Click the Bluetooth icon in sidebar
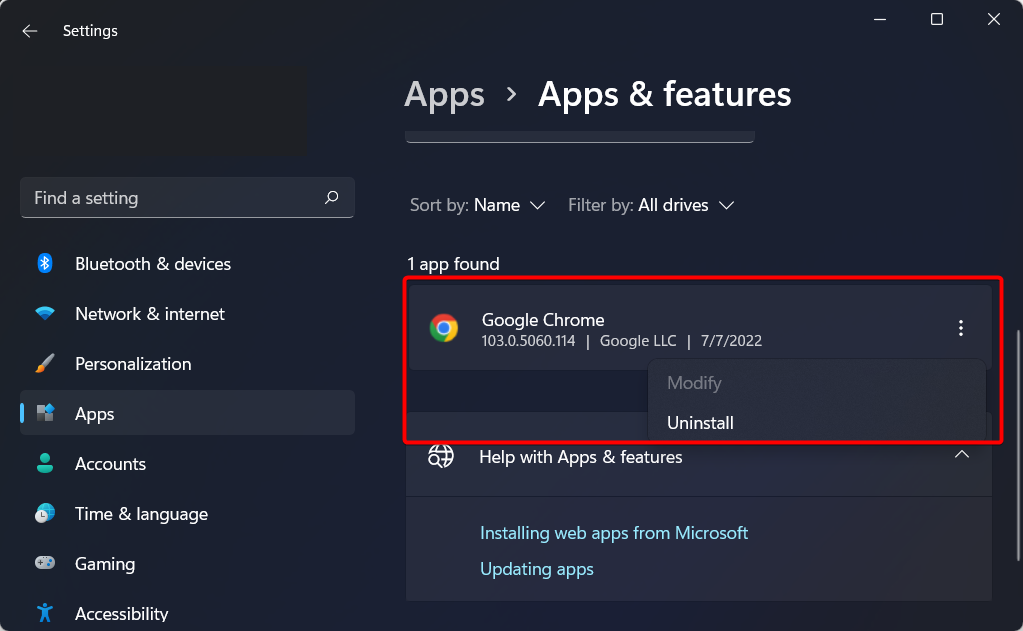1023x631 pixels. (44, 263)
